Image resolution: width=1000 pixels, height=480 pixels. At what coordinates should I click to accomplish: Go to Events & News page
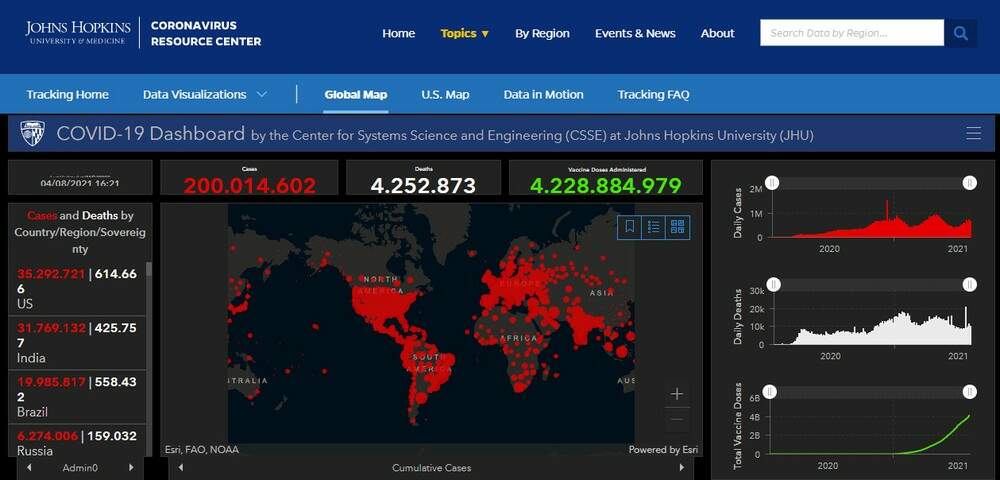635,33
